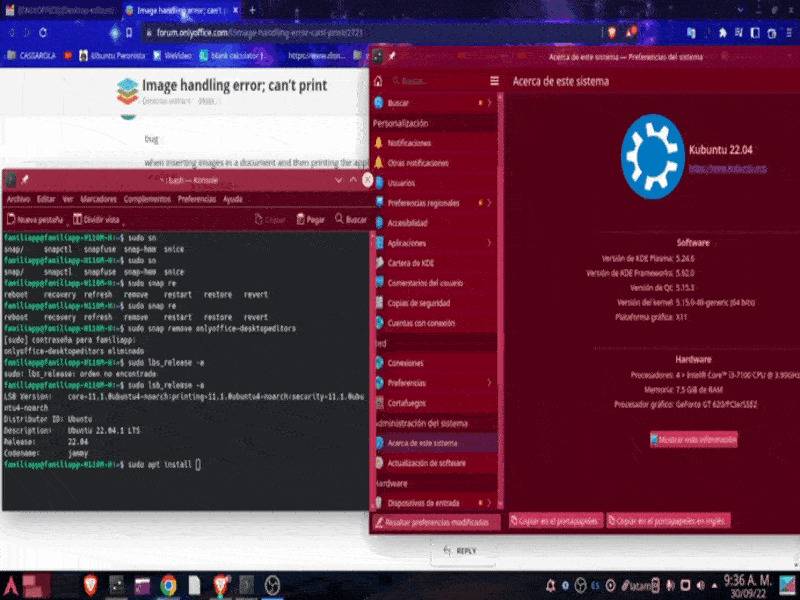
Task: Open a new browser tab with plus
Action: point(252,10)
